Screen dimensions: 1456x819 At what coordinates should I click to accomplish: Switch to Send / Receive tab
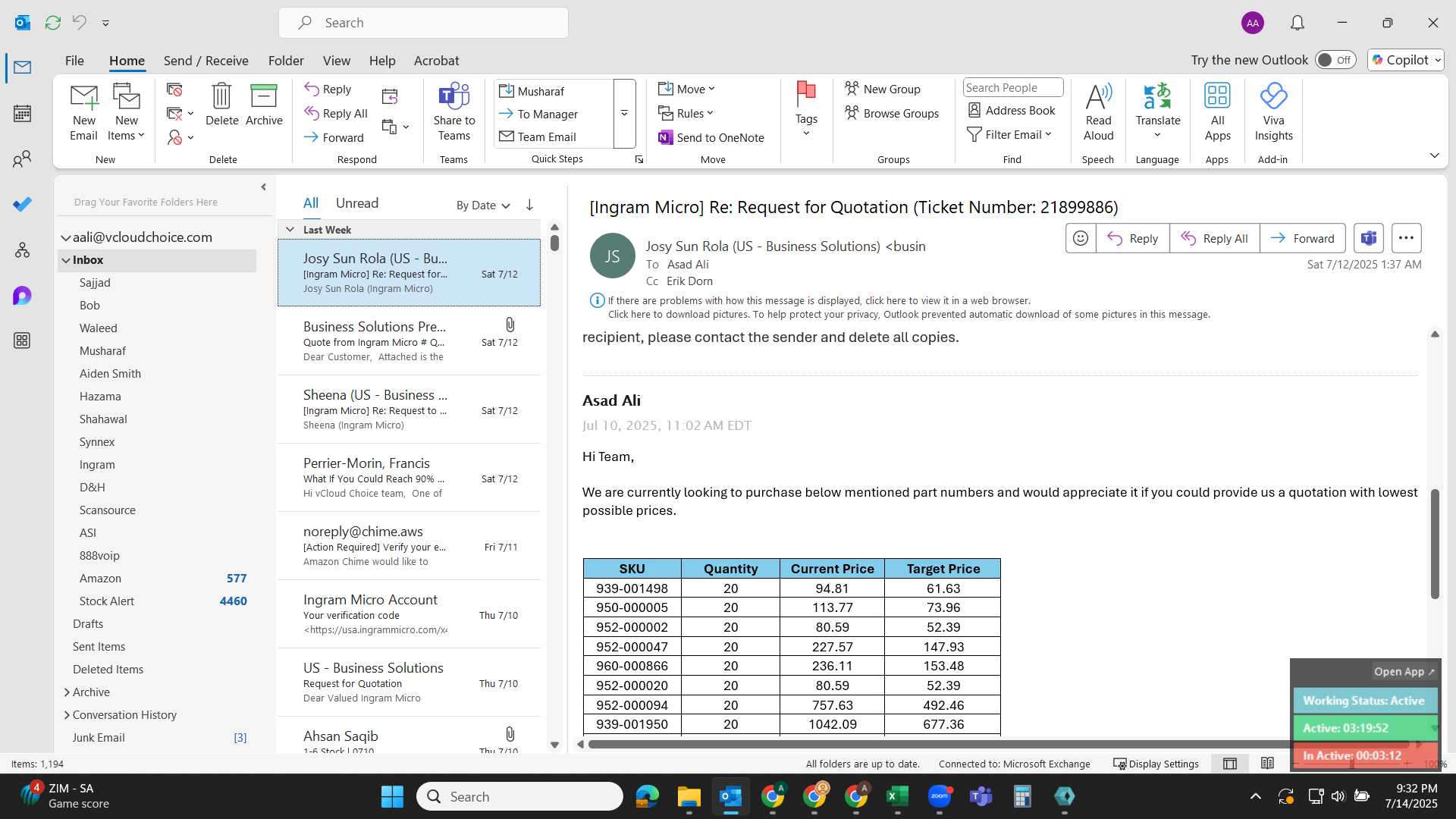pos(206,61)
